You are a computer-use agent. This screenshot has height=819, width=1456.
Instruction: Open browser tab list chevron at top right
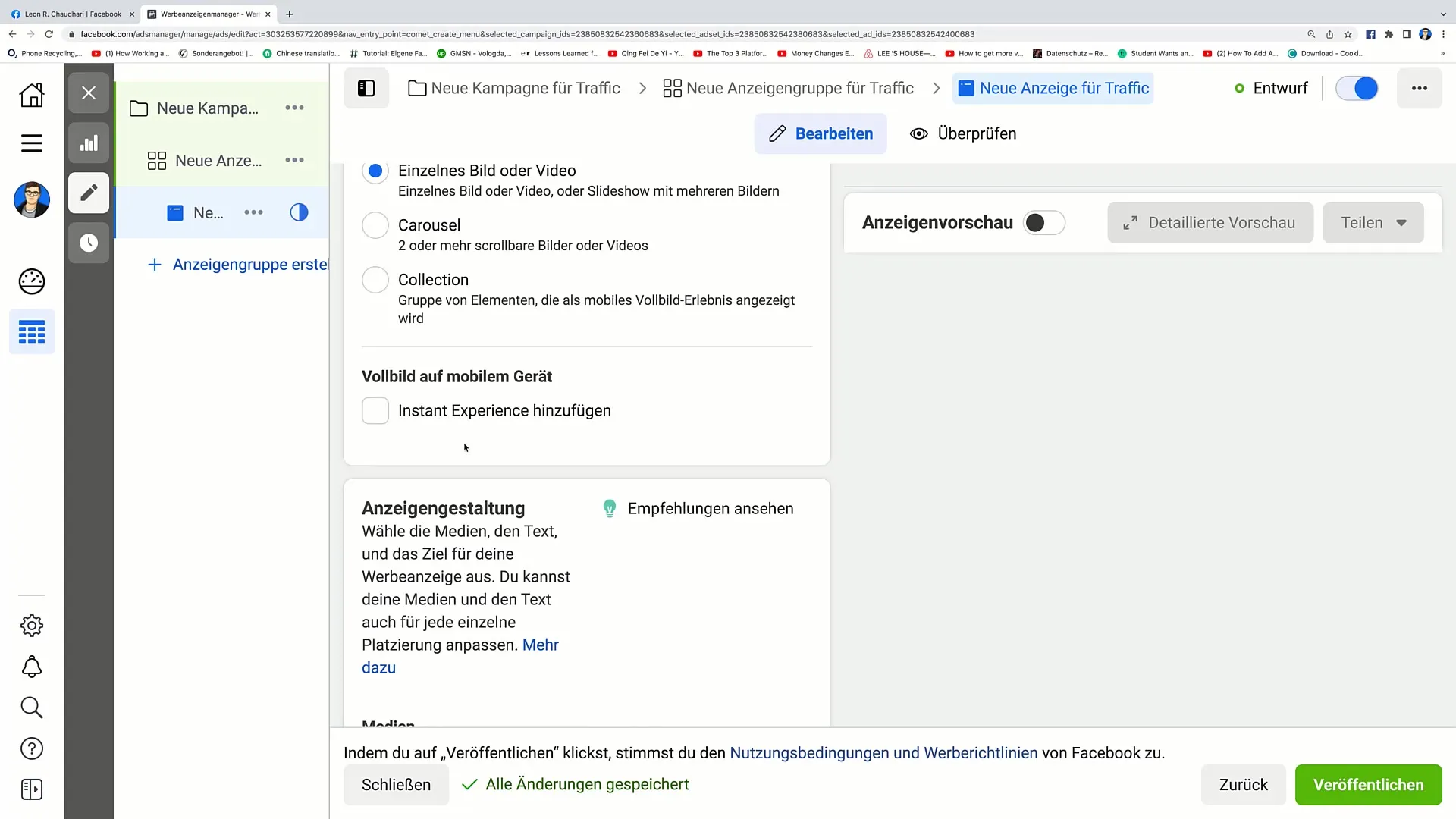point(1442,14)
